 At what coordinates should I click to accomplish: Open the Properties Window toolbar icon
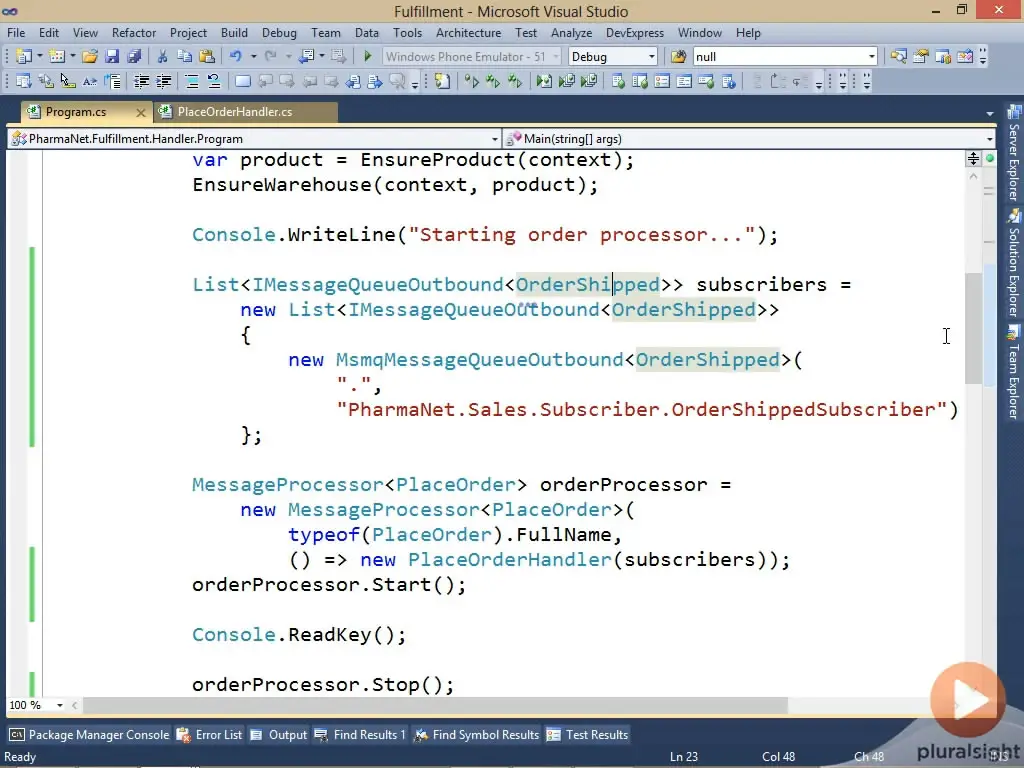[x=921, y=57]
